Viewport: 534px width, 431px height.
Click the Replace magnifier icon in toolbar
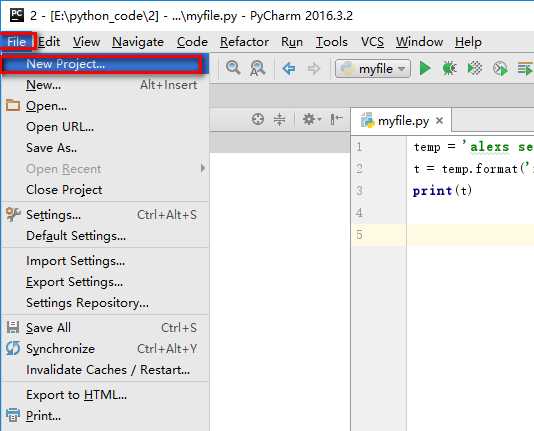coord(257,68)
